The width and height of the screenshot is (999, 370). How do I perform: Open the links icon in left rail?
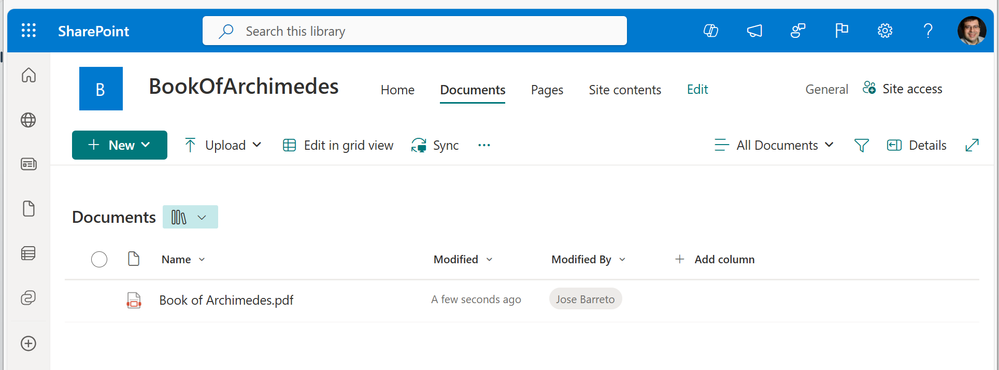click(x=28, y=298)
